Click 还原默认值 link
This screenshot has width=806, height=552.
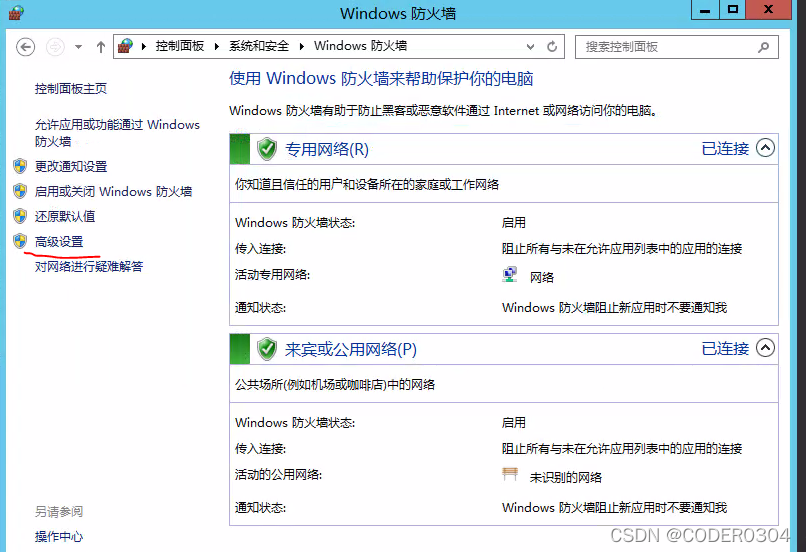point(65,216)
